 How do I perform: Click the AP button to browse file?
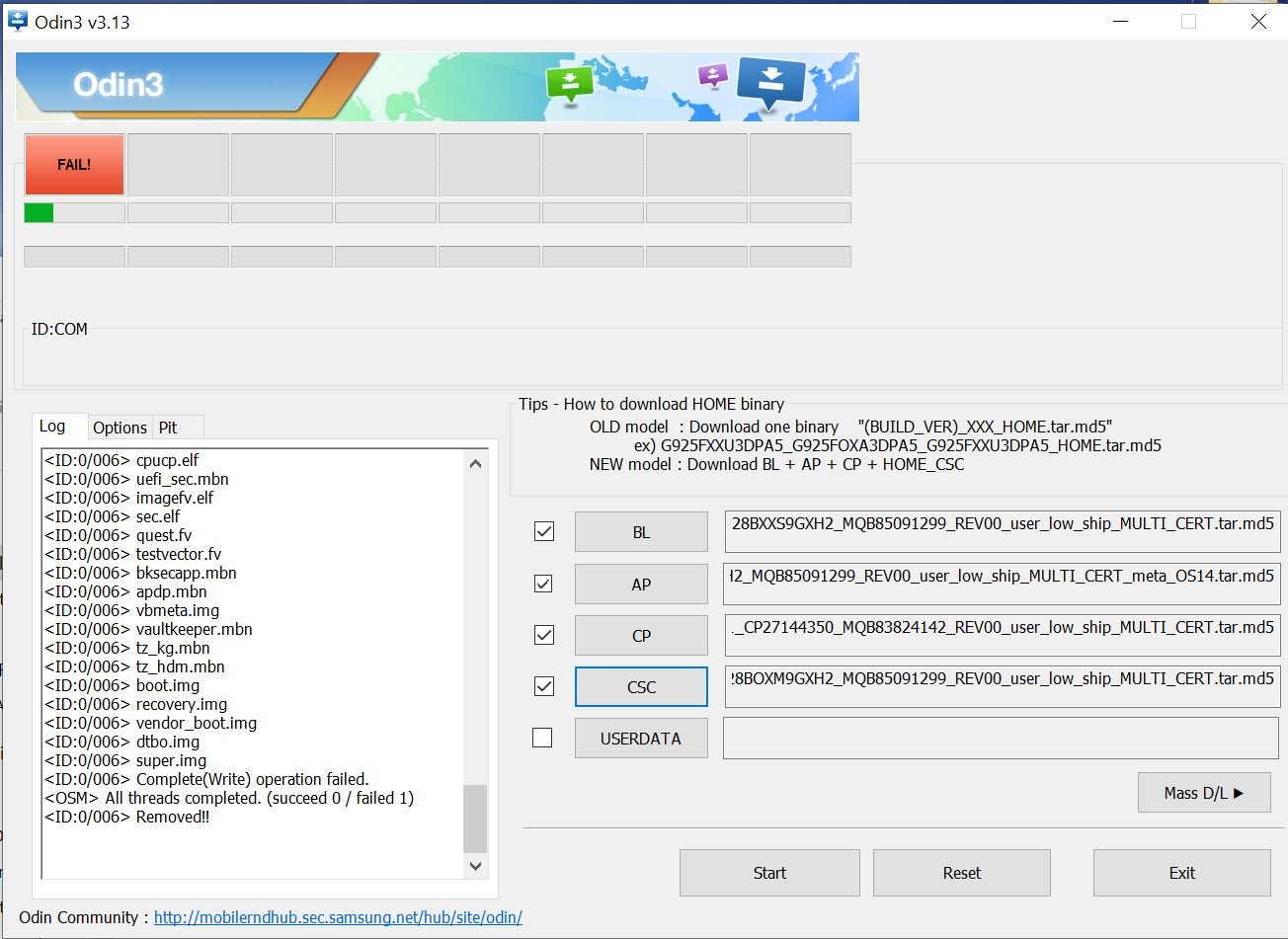pyautogui.click(x=641, y=584)
